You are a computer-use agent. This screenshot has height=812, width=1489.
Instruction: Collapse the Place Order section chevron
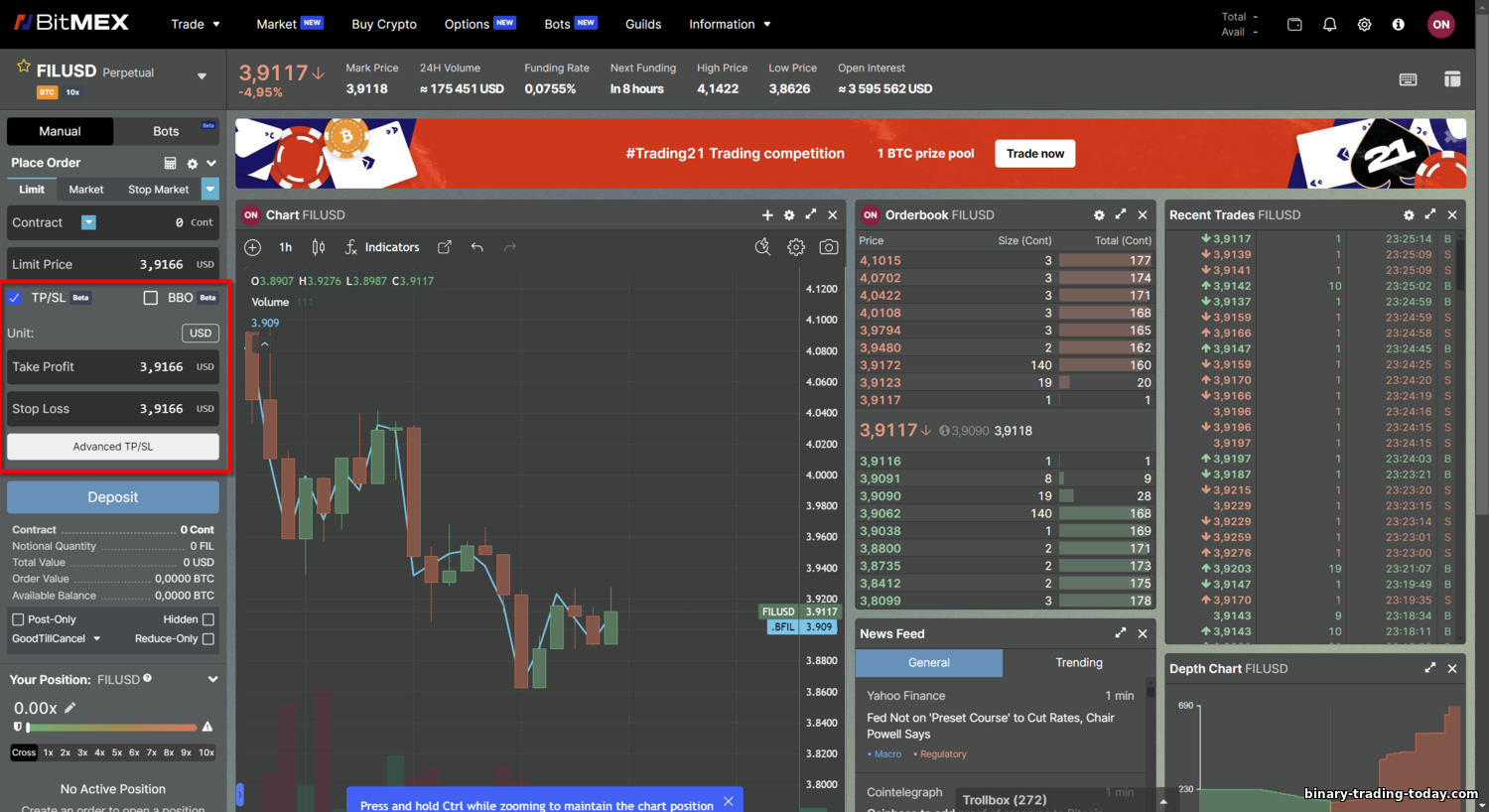pos(211,164)
